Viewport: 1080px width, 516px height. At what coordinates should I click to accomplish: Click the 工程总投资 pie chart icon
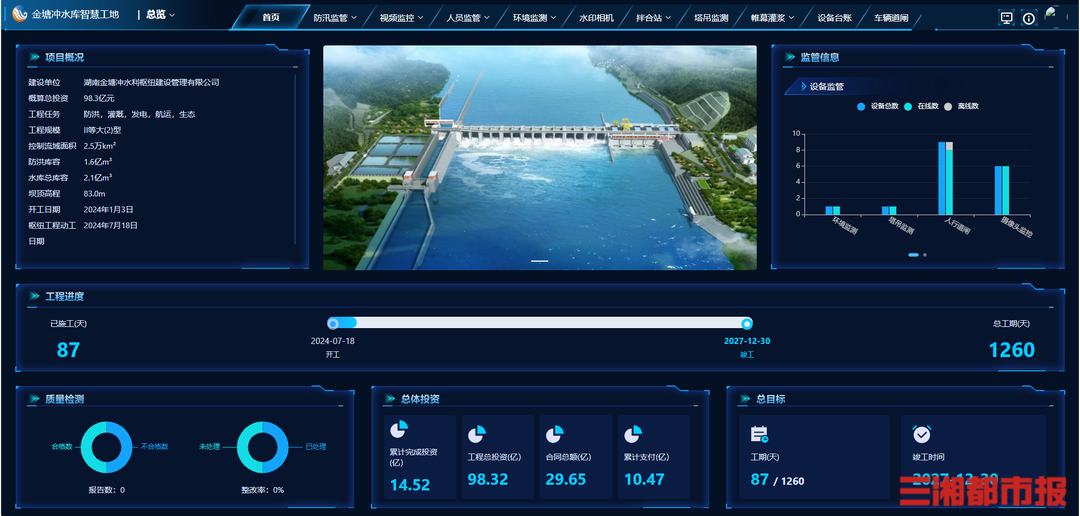tap(477, 434)
